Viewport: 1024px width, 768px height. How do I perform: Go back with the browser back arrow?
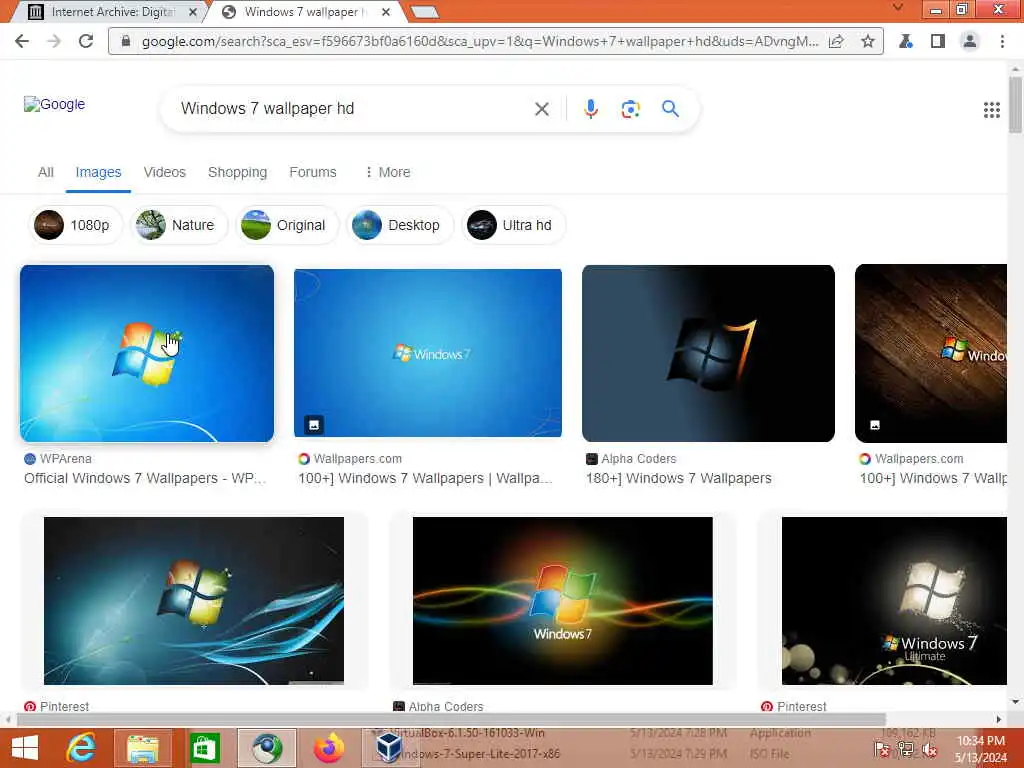[22, 41]
